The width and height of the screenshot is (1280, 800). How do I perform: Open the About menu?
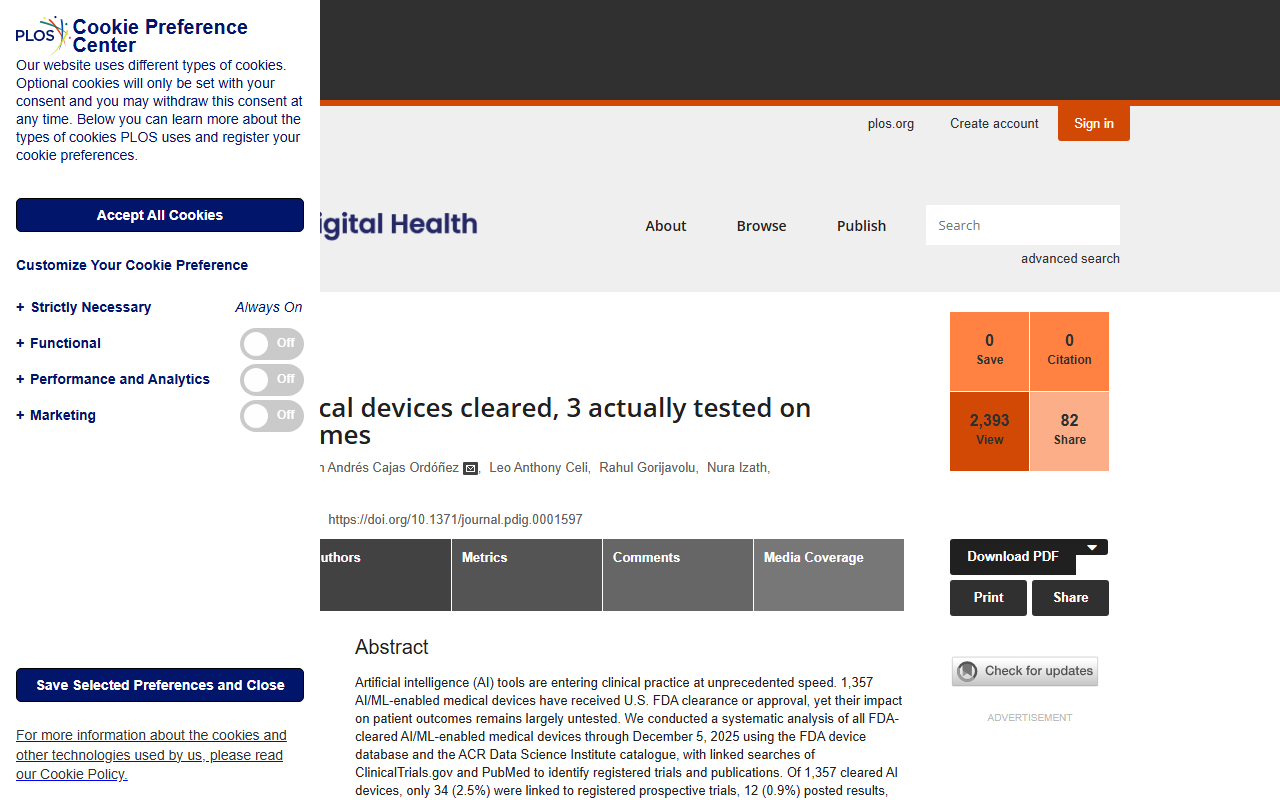pos(666,226)
